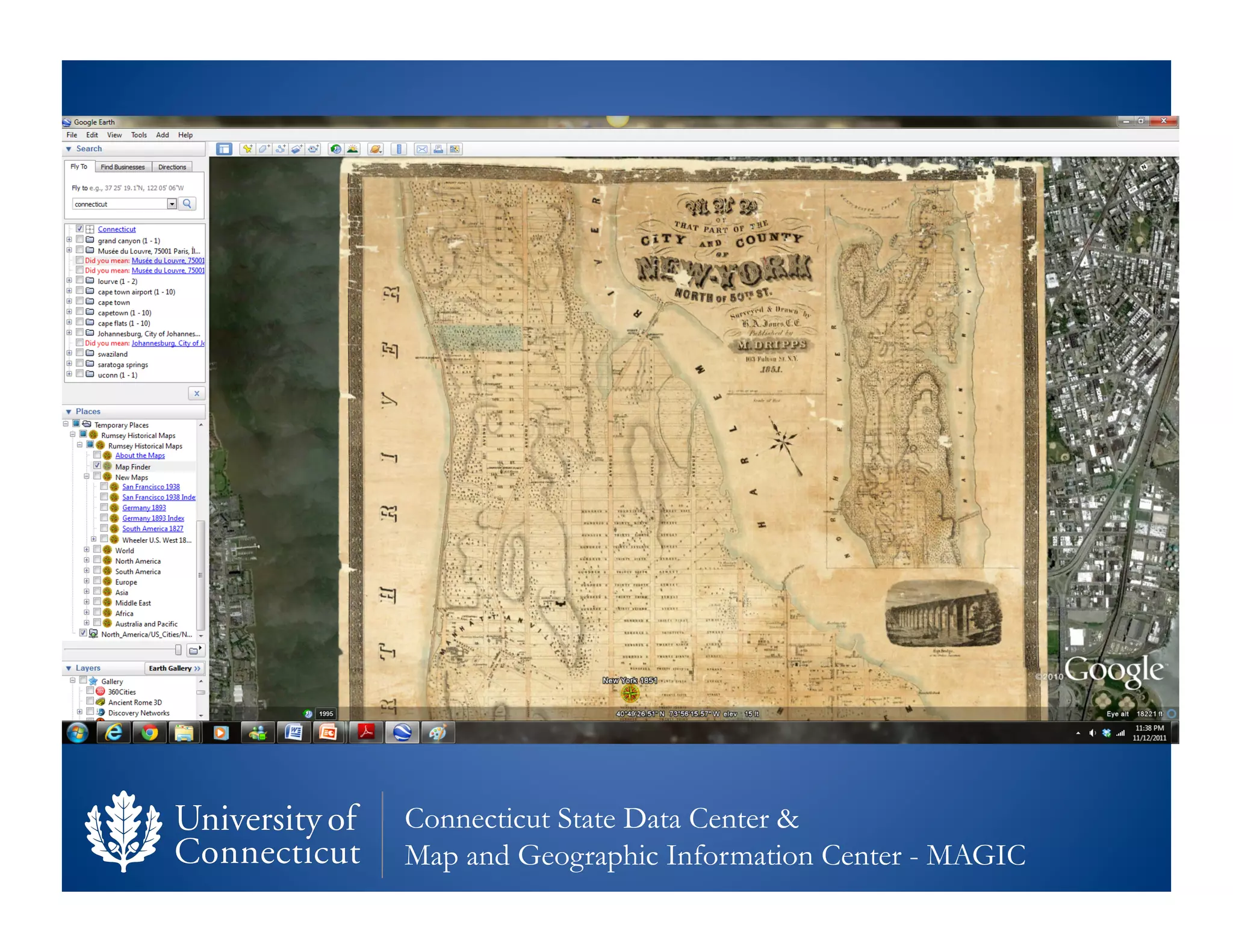Open the About the Maps link
This screenshot has width=1233, height=952.
pos(140,456)
